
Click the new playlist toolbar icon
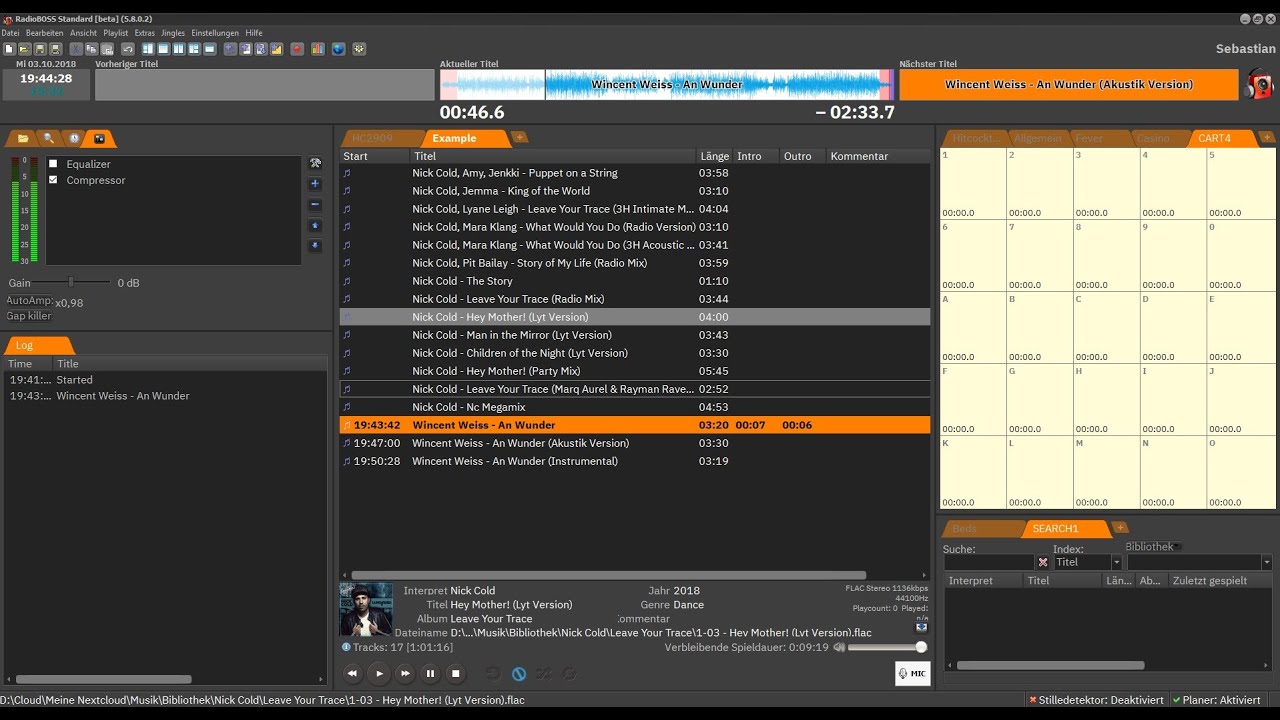[9, 49]
